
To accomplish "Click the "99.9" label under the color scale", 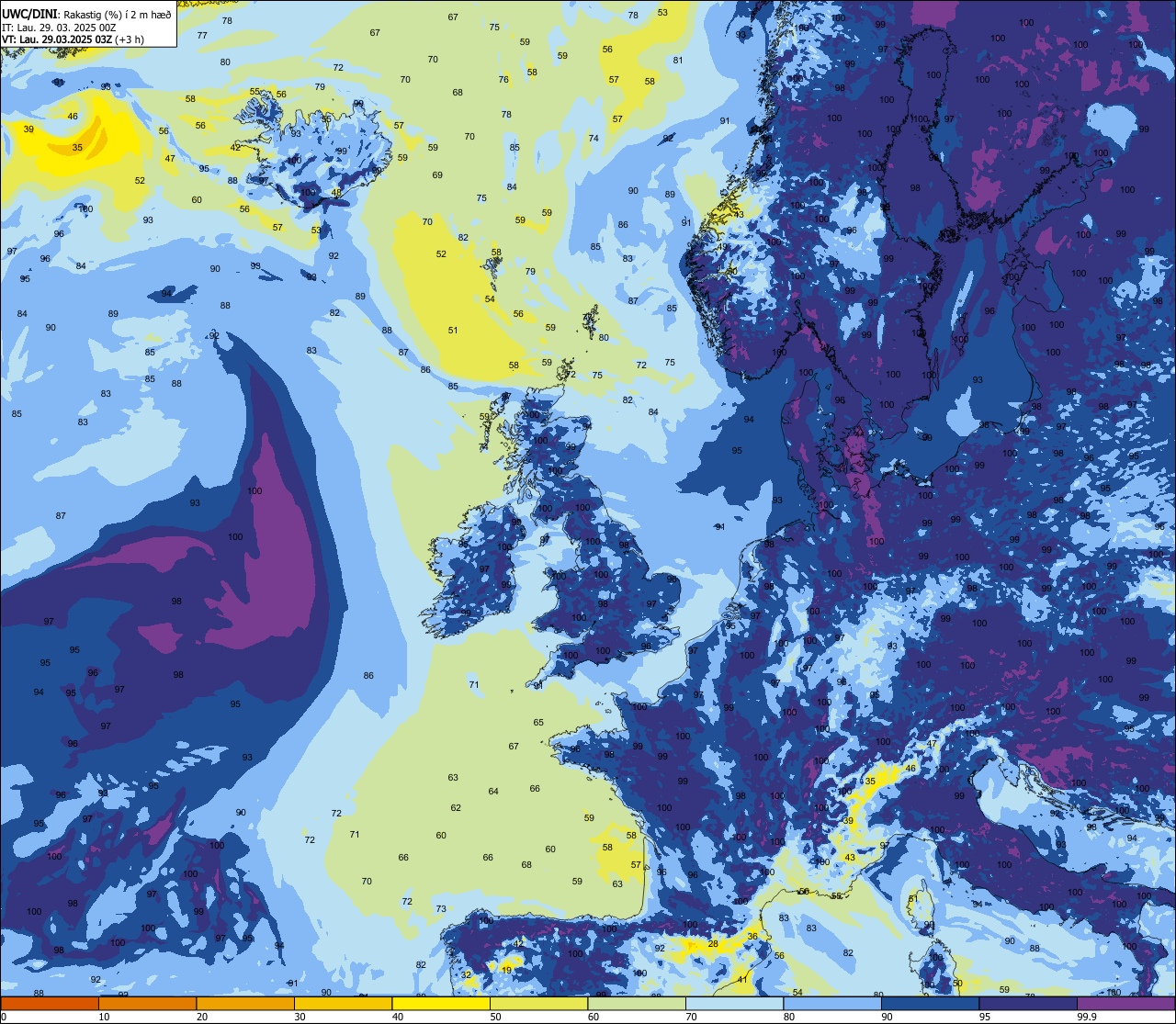I will (x=1088, y=1017).
